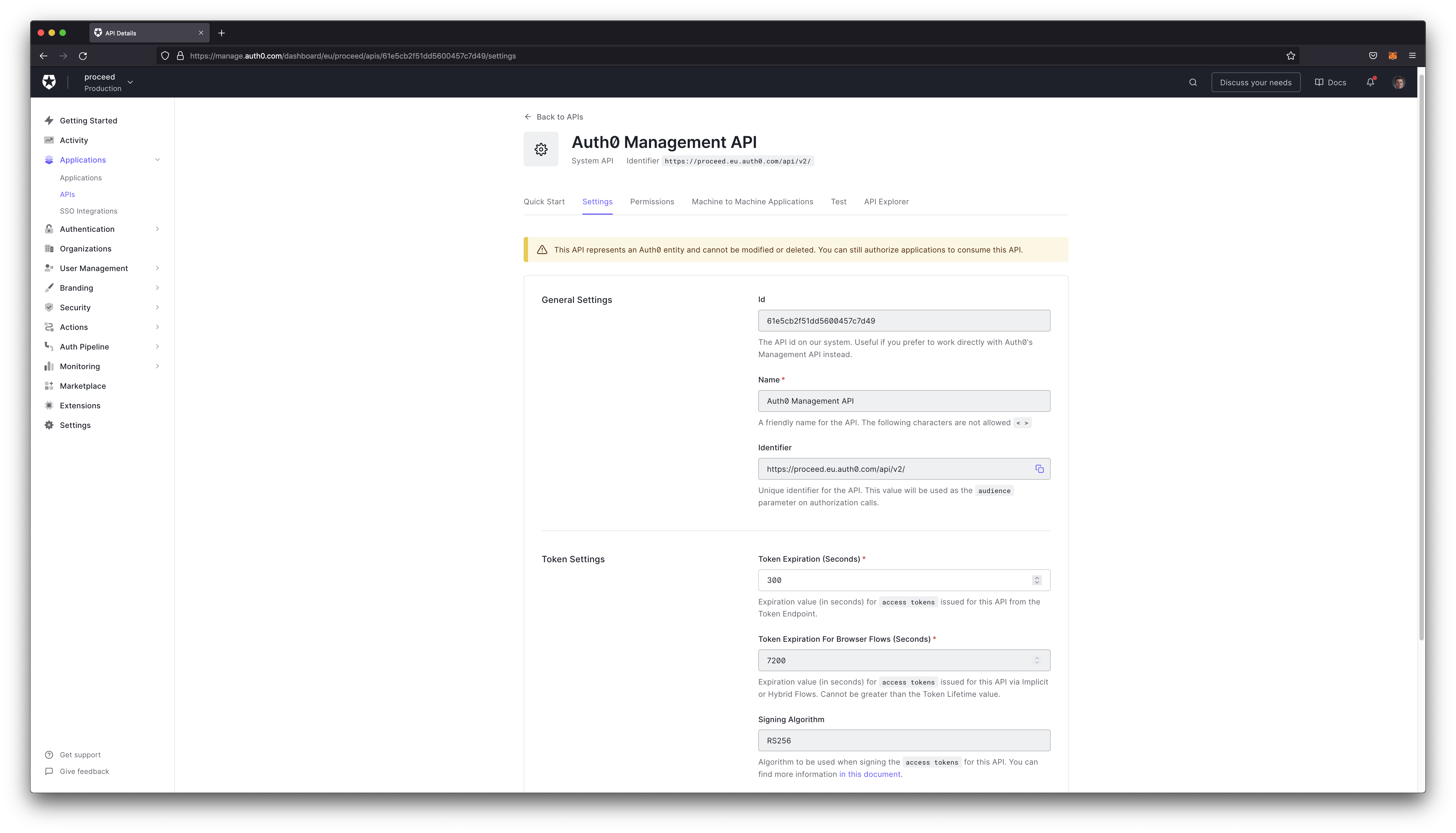The image size is (1456, 833).
Task: Copy the Identifier URL with copy icon
Action: 1039,469
